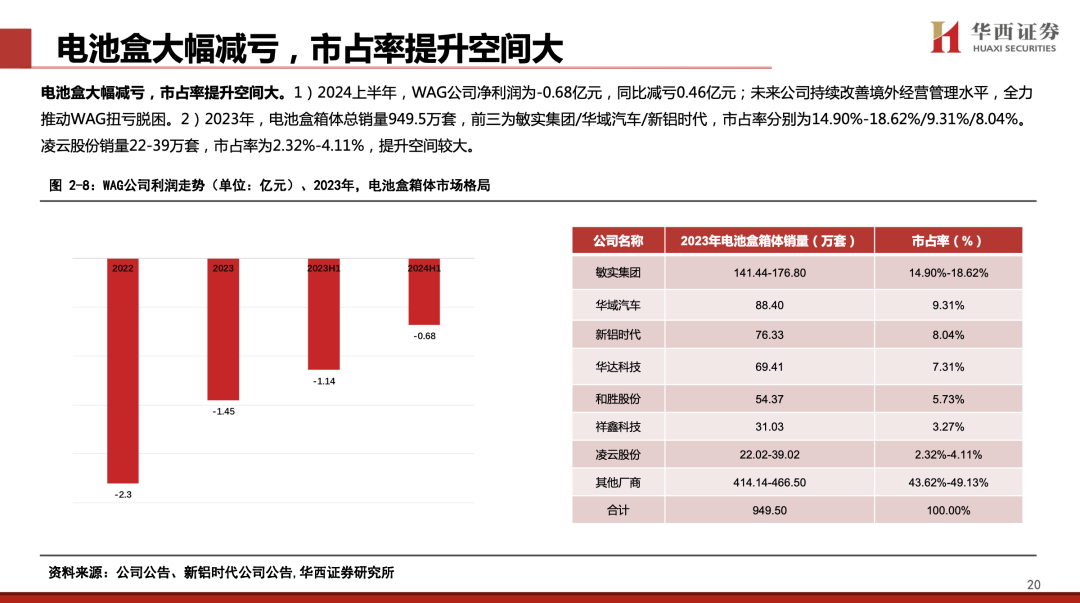
Task: Select the 2023H1 chart bar
Action: (x=325, y=310)
